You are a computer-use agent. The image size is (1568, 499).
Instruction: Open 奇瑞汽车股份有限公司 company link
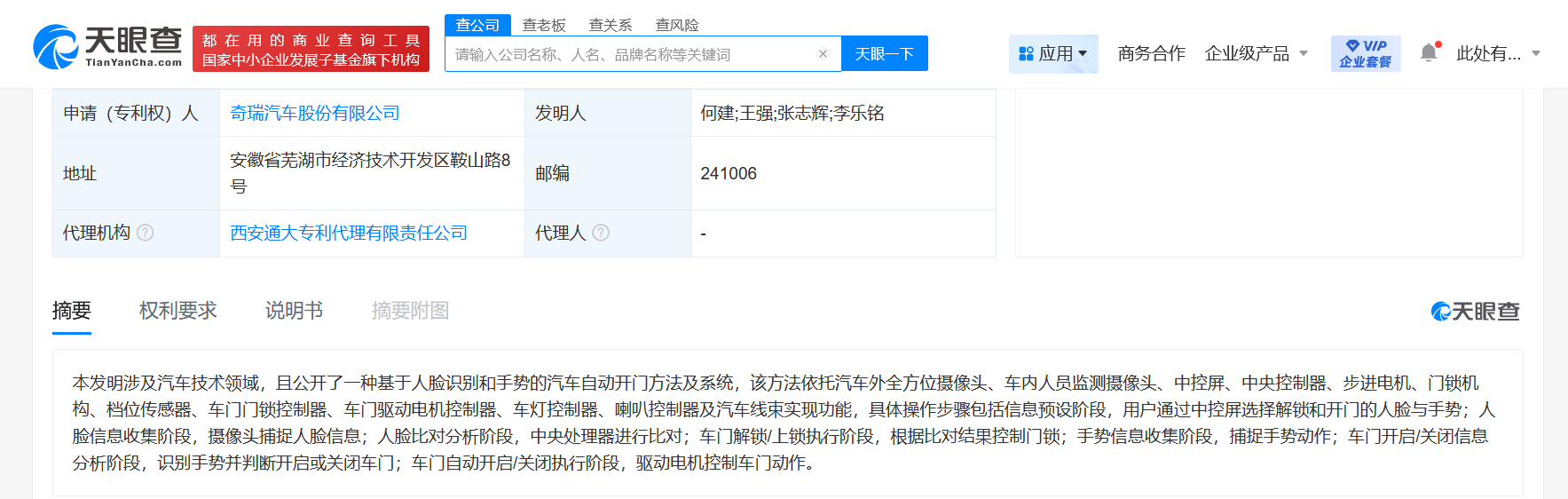(x=315, y=113)
